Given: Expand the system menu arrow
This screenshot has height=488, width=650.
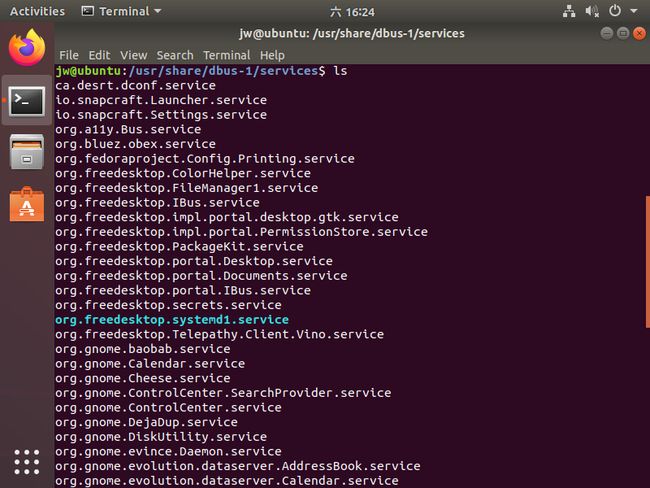Looking at the screenshot, I should (x=634, y=11).
